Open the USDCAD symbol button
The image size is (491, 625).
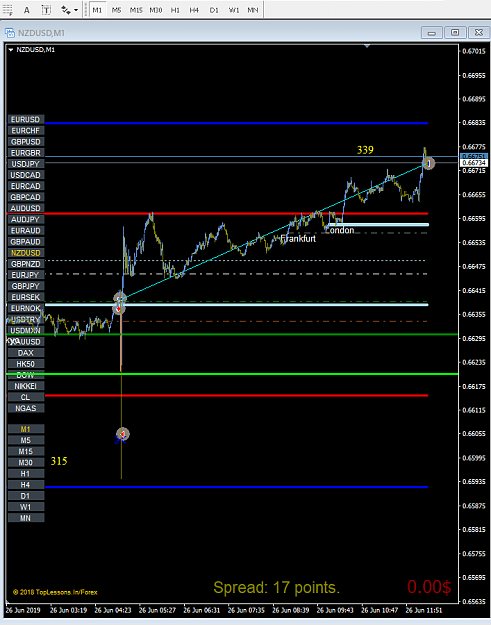pyautogui.click(x=26, y=175)
